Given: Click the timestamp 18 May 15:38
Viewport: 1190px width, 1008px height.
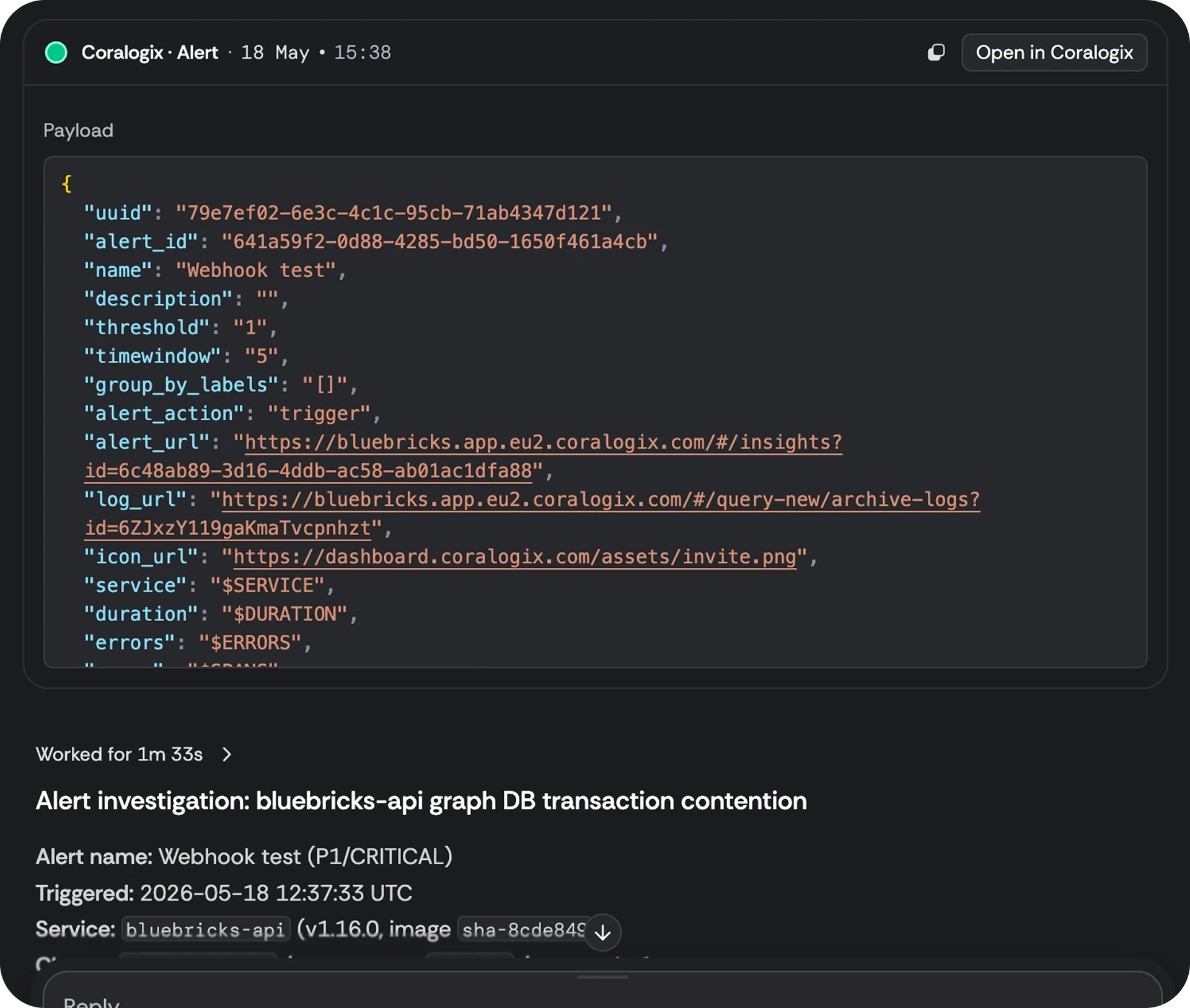Looking at the screenshot, I should (315, 53).
